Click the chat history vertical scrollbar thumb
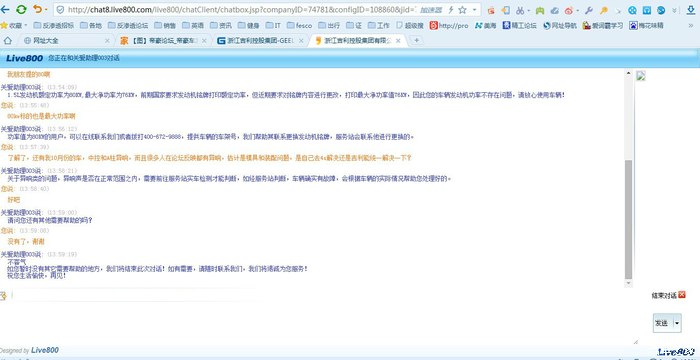 tap(628, 219)
